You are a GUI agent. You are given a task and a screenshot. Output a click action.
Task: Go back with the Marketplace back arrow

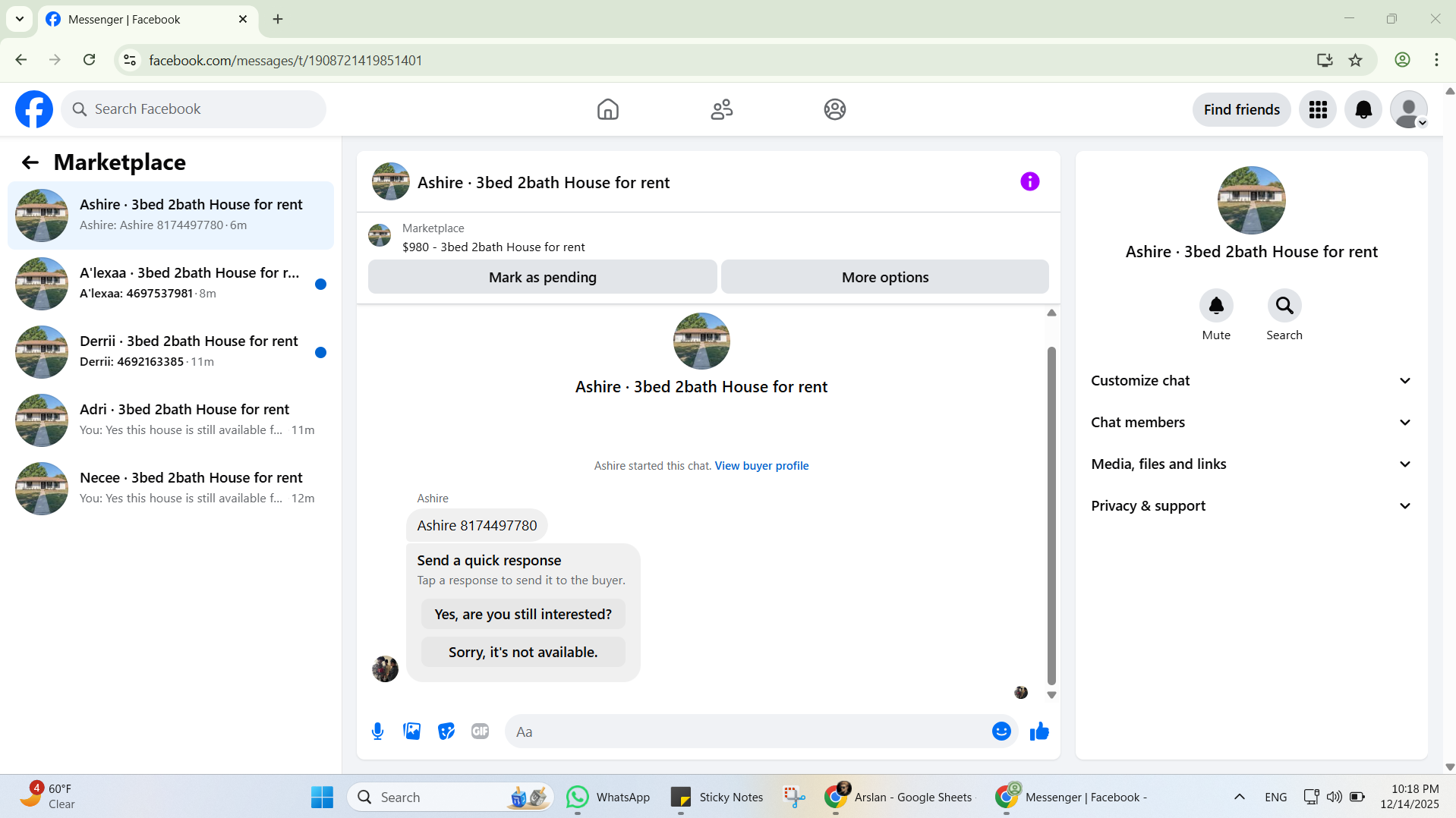(x=30, y=162)
